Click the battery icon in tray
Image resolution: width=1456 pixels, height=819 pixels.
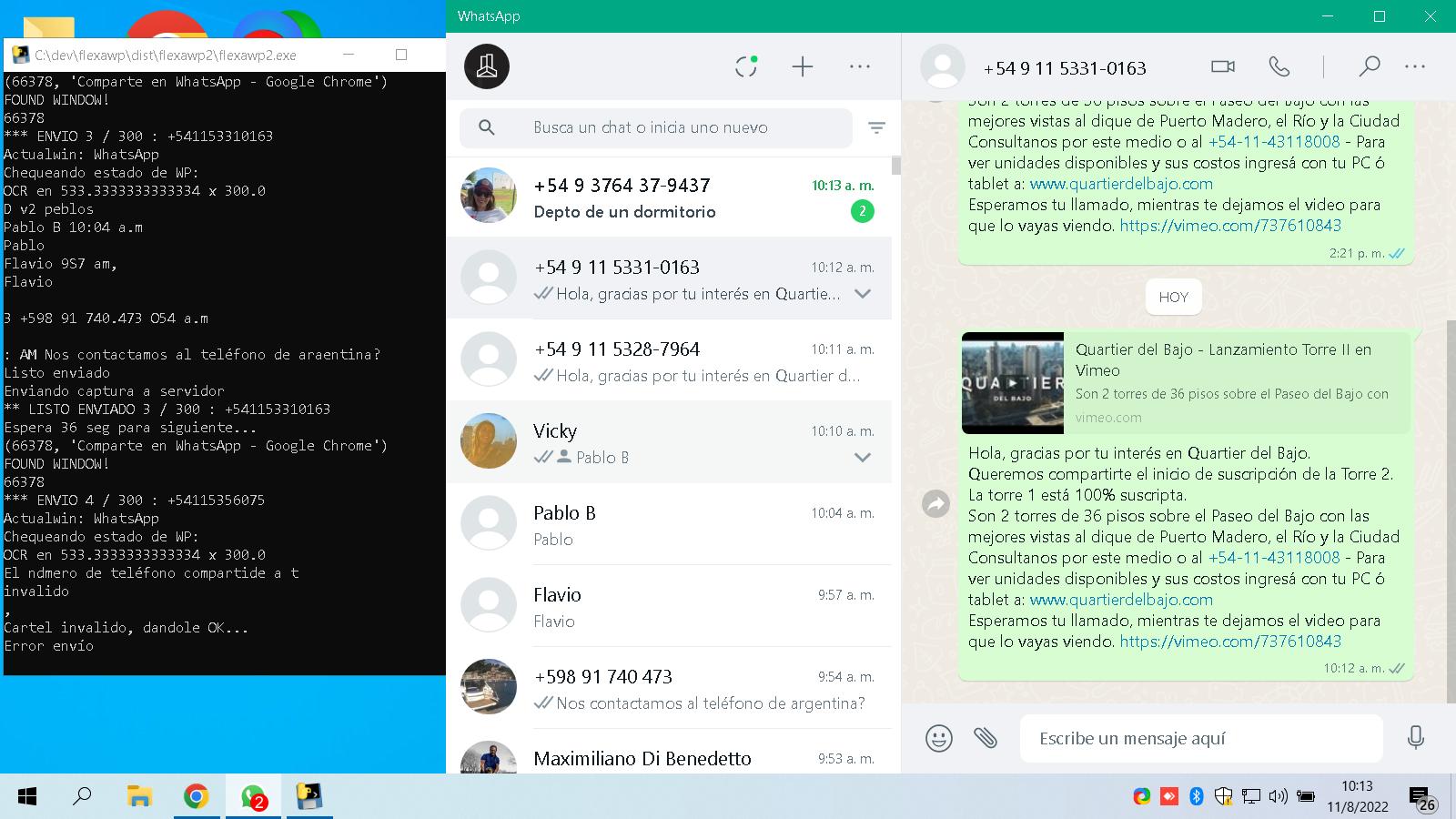pyautogui.click(x=1306, y=797)
